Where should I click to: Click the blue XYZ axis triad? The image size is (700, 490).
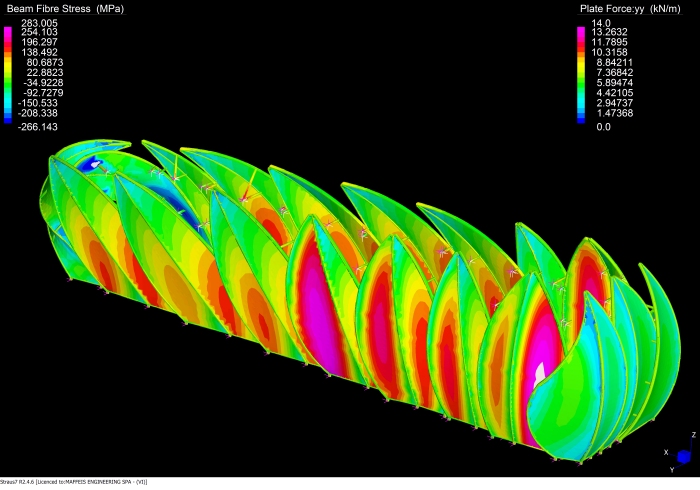[684, 456]
